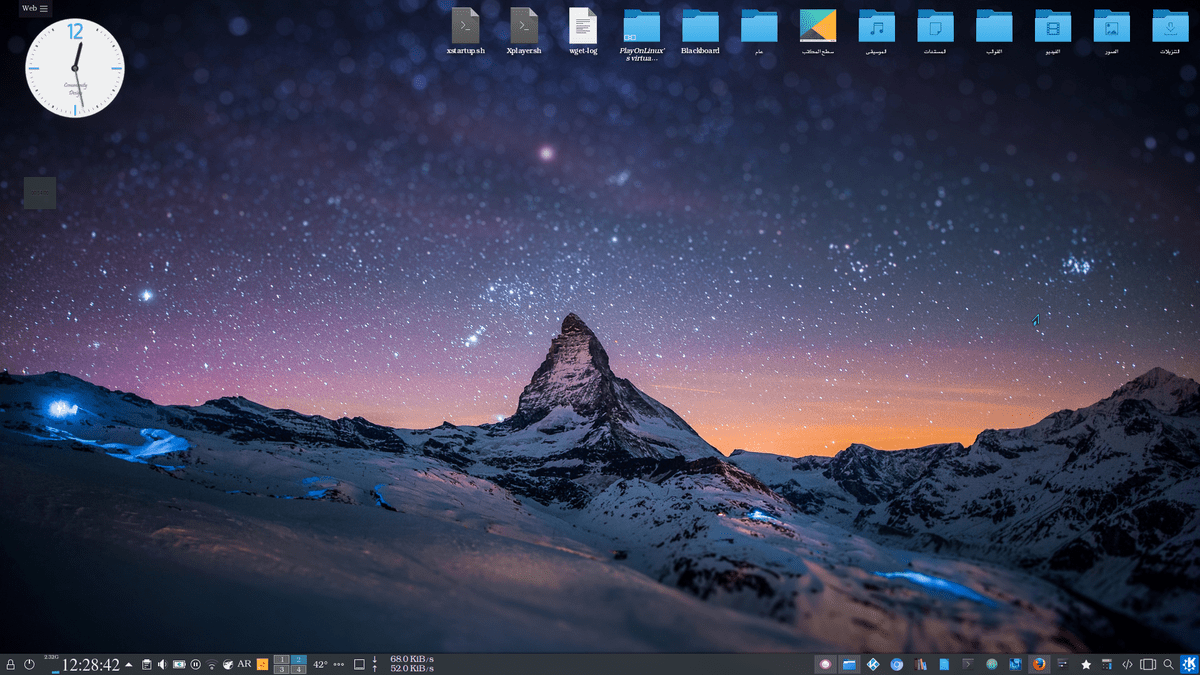Open the Dolphin file manager icon
Screen dimensions: 1200x675
pos(849,664)
